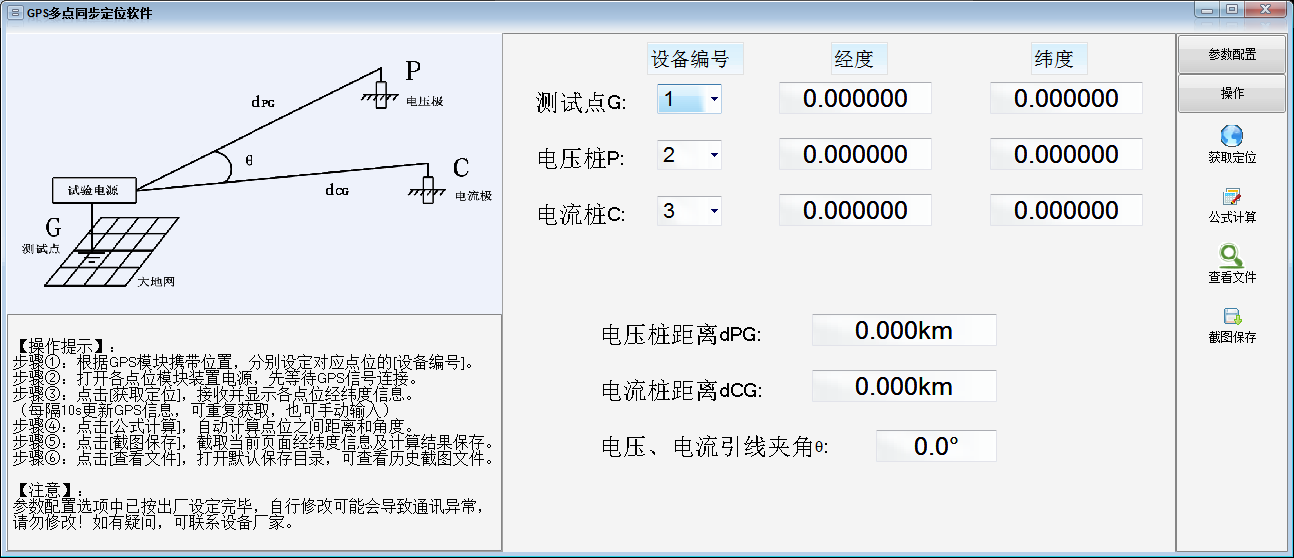Click the app icon in title bar

[14, 13]
